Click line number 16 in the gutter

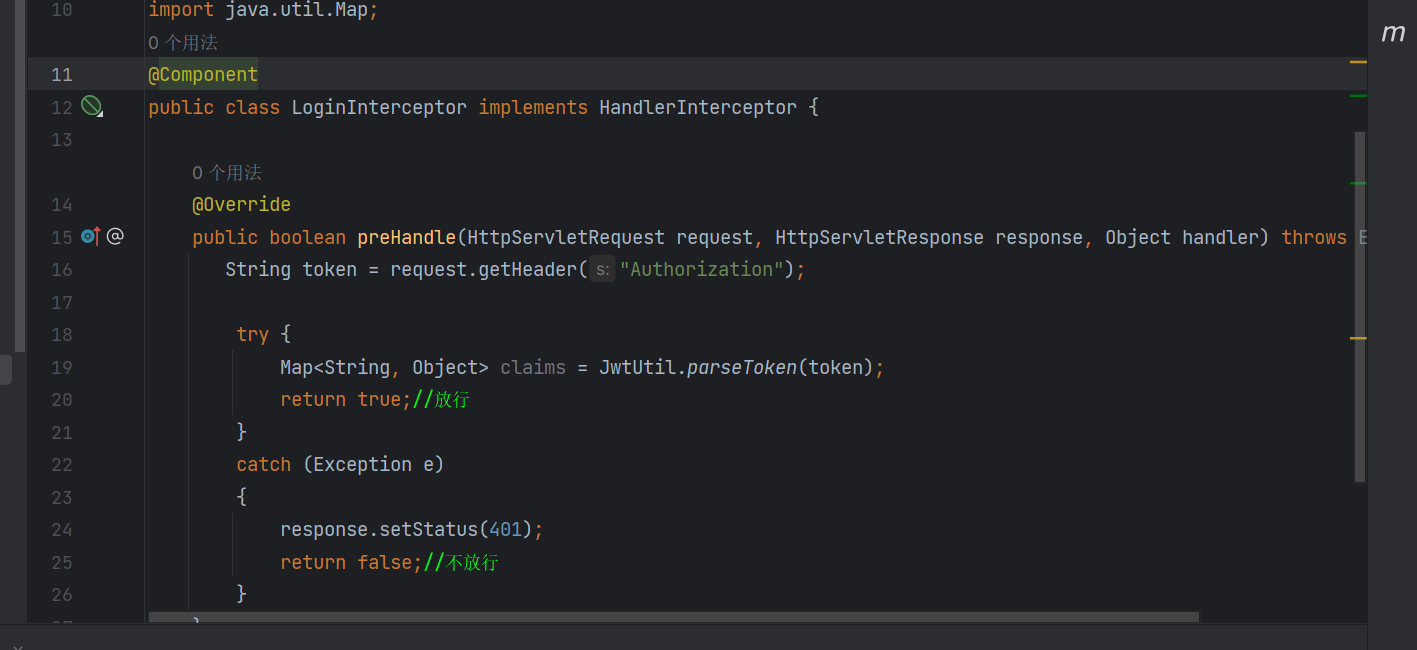click(61, 269)
